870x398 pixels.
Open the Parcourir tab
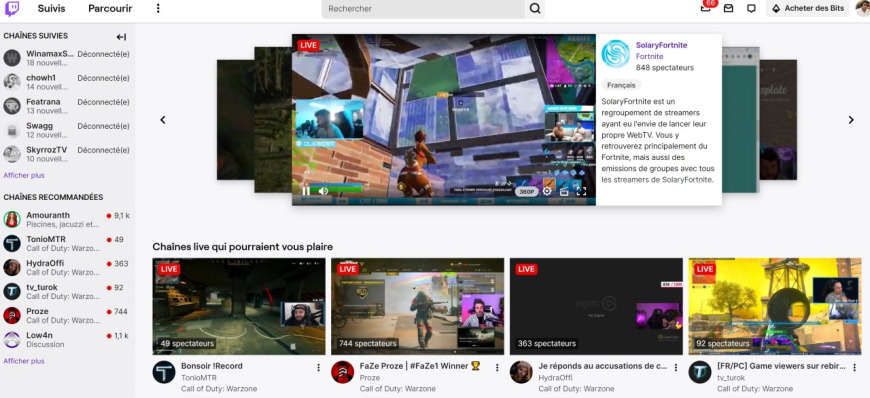coord(110,8)
